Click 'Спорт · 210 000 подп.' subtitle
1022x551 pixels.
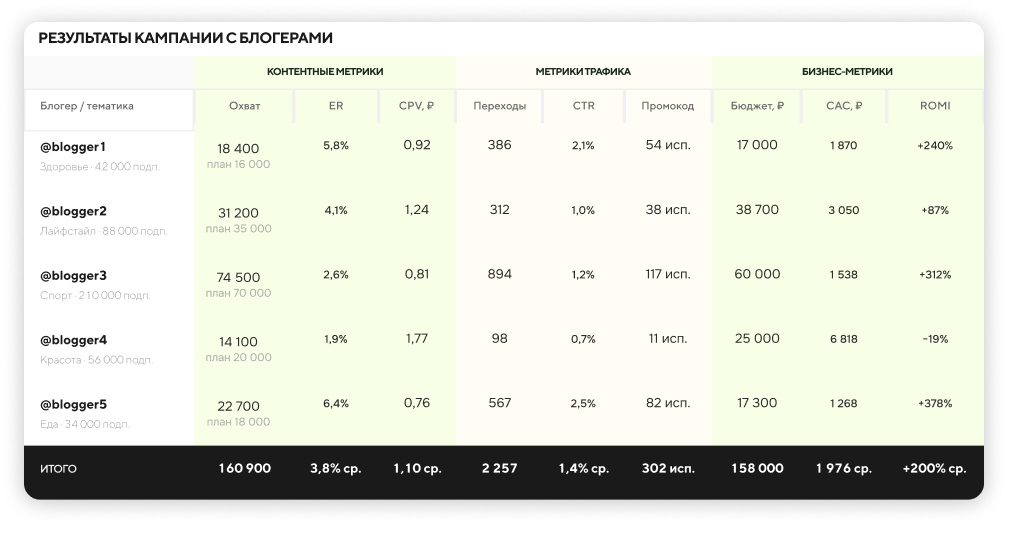95,295
